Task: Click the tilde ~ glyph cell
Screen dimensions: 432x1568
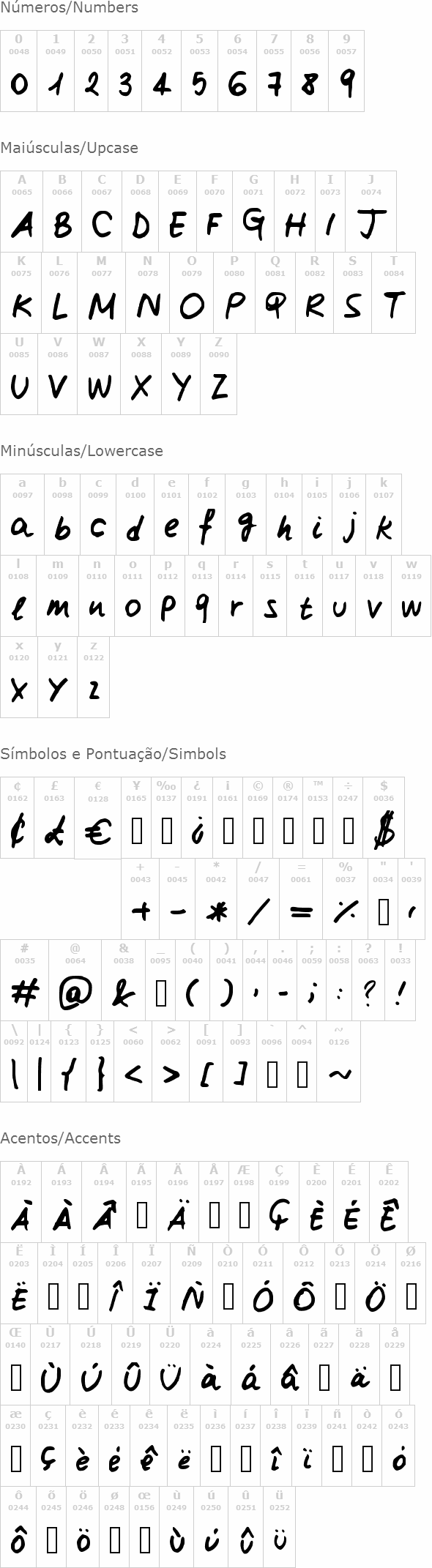Action: [x=339, y=1061]
